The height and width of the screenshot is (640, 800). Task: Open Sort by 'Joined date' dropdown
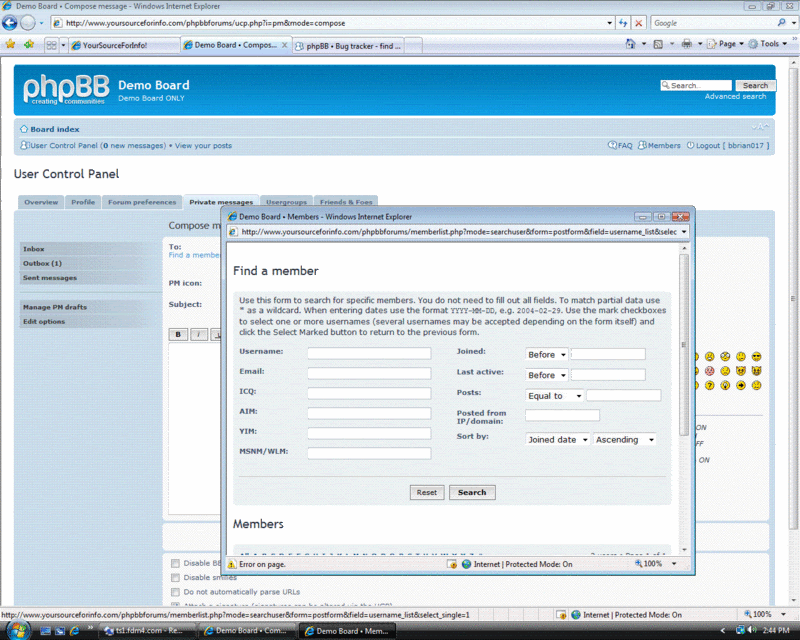point(558,439)
